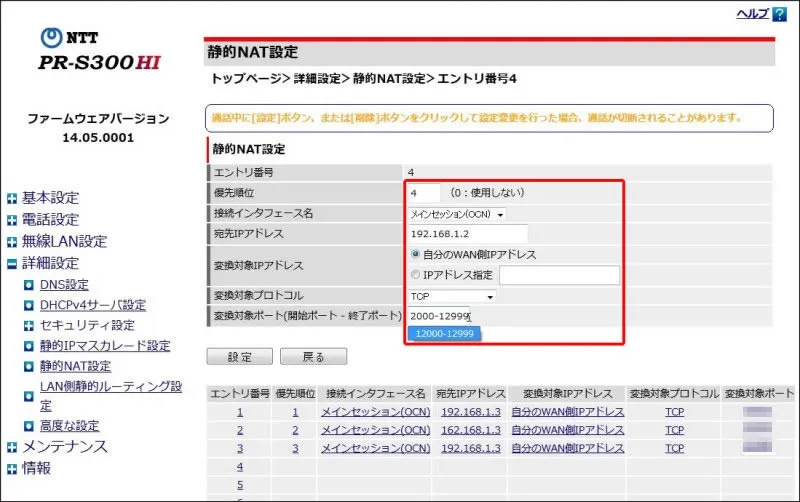This screenshot has height=502, width=800.
Task: Open LAN側静的ルーティング設定 link
Action: coord(111,396)
